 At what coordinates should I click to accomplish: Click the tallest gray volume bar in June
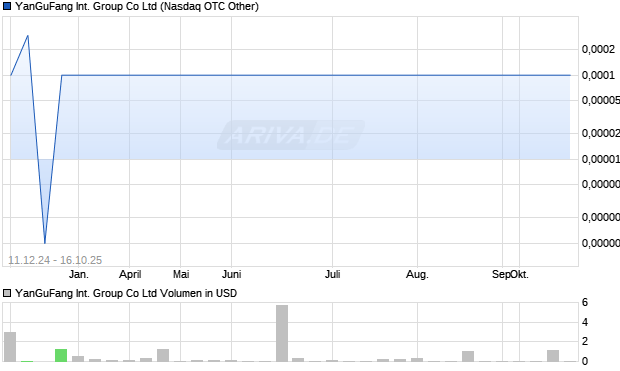(x=282, y=333)
